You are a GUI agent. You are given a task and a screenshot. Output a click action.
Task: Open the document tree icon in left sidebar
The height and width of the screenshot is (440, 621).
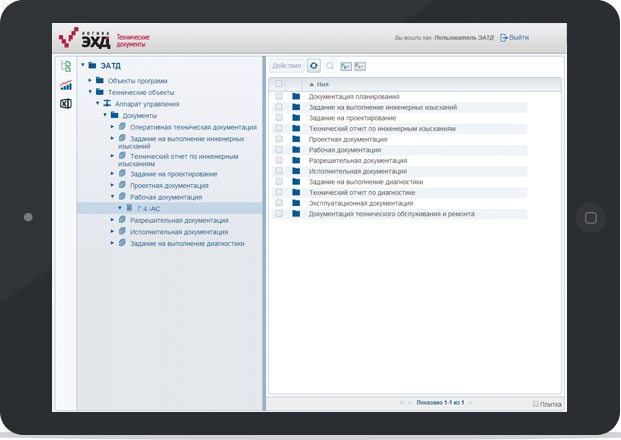point(66,67)
